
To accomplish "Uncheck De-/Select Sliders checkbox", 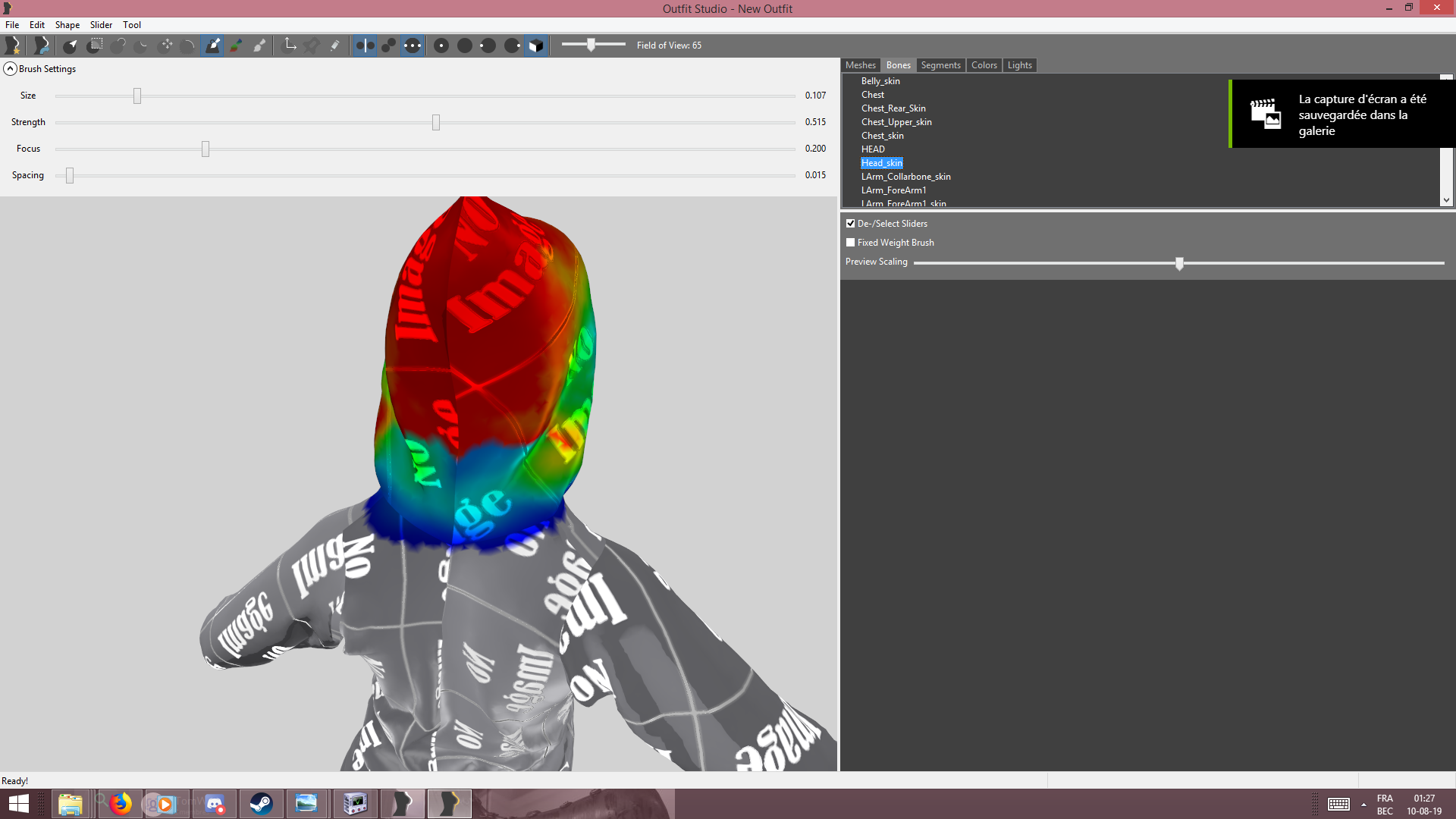I will pyautogui.click(x=851, y=224).
